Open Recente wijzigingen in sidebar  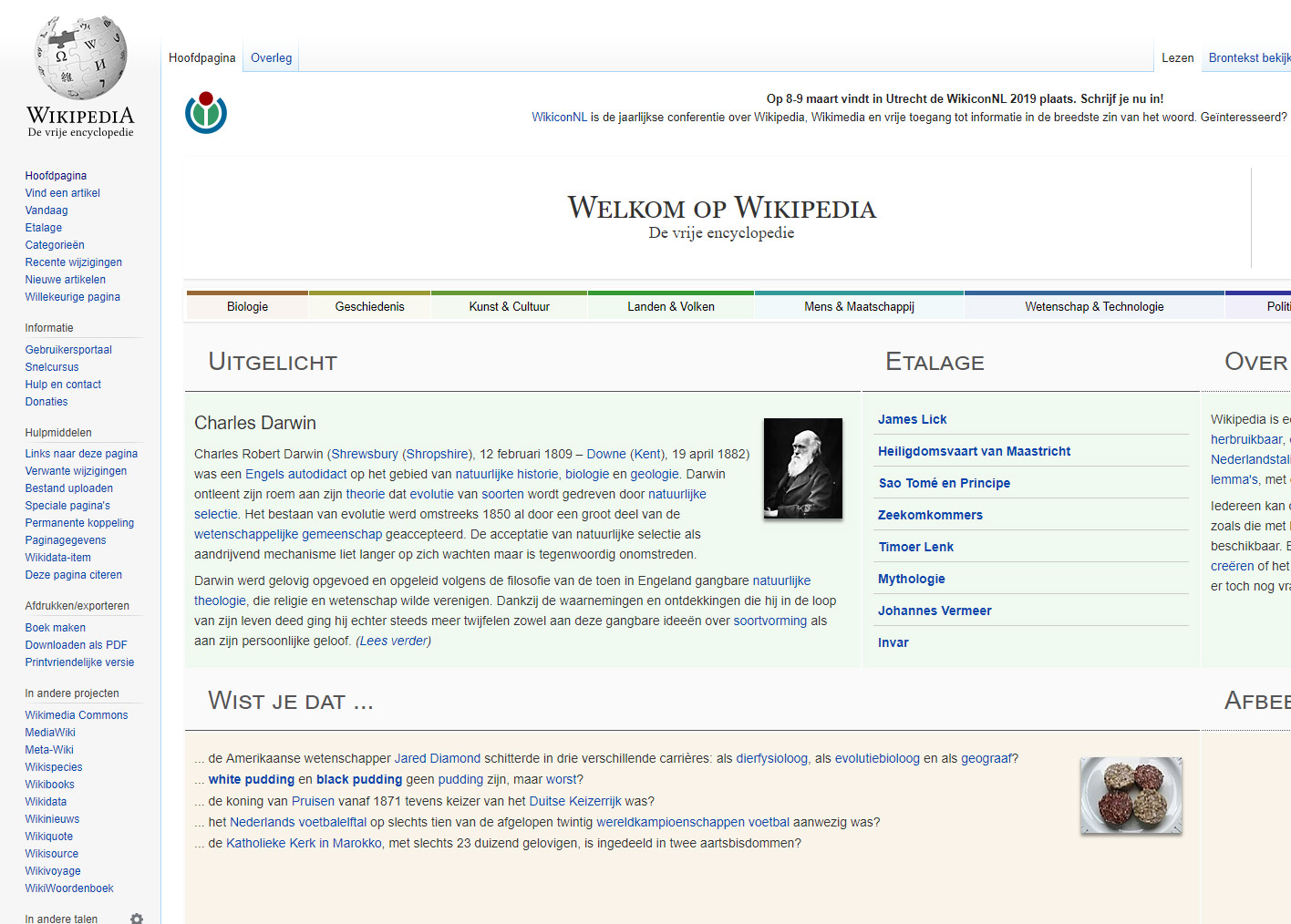click(74, 262)
